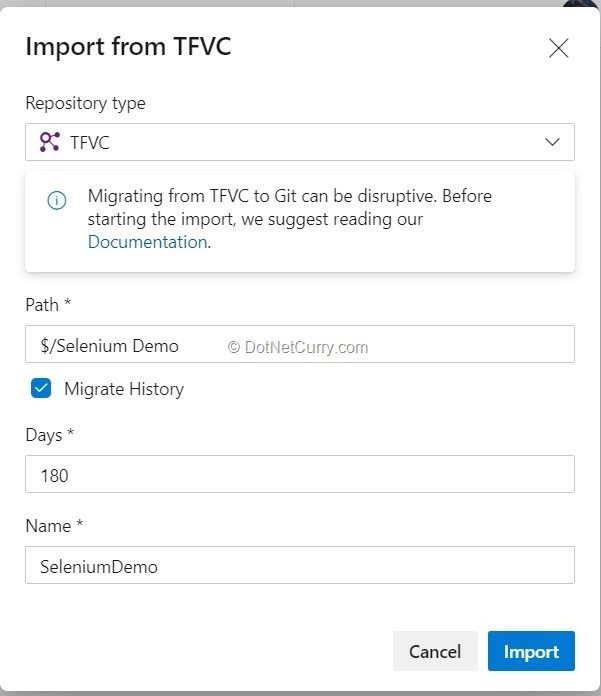
Task: Click the purple TFVC repository icon
Action: click(x=49, y=142)
